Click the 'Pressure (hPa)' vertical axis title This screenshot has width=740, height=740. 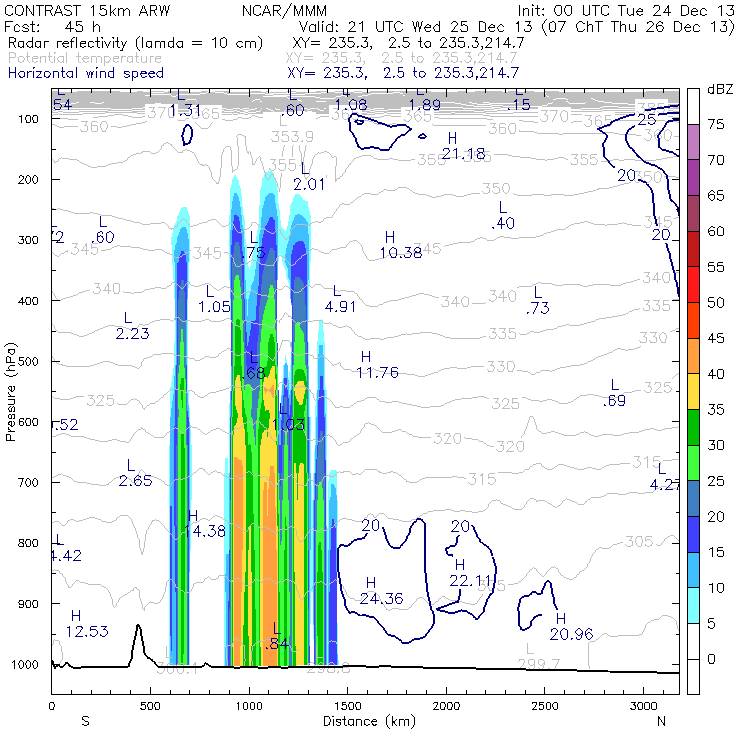coord(10,392)
